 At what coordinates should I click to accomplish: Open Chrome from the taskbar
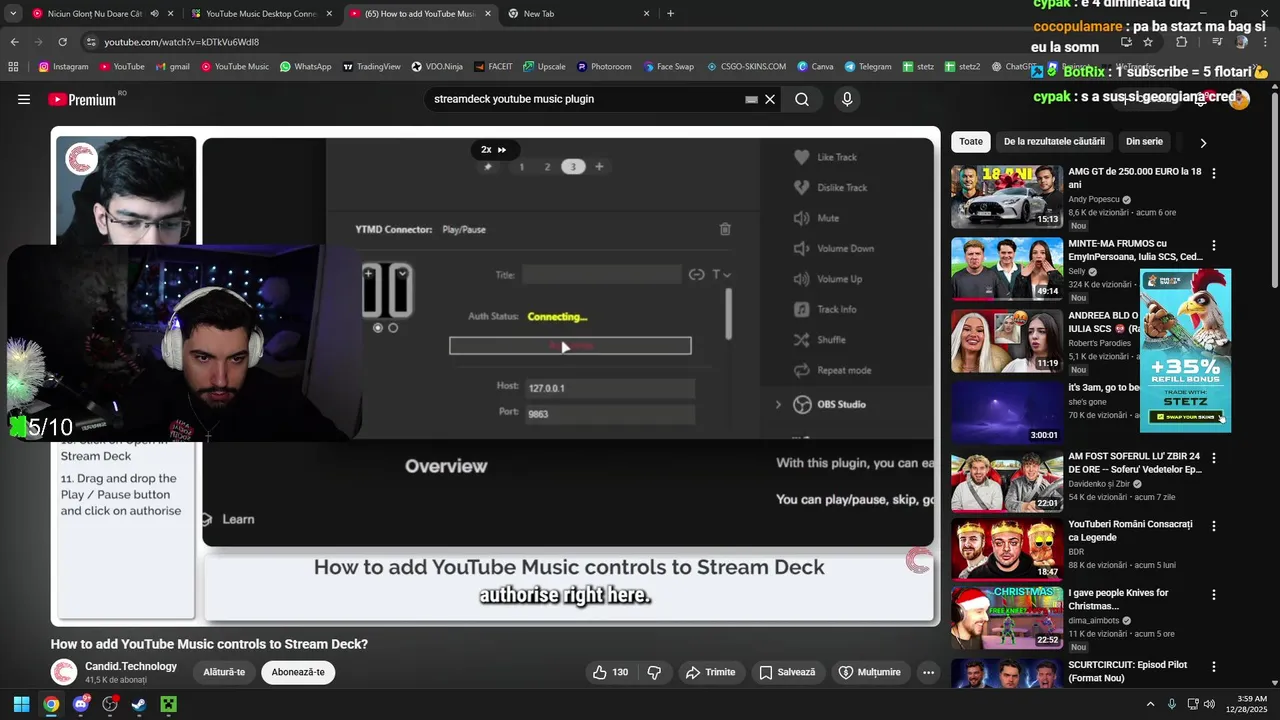click(x=51, y=704)
